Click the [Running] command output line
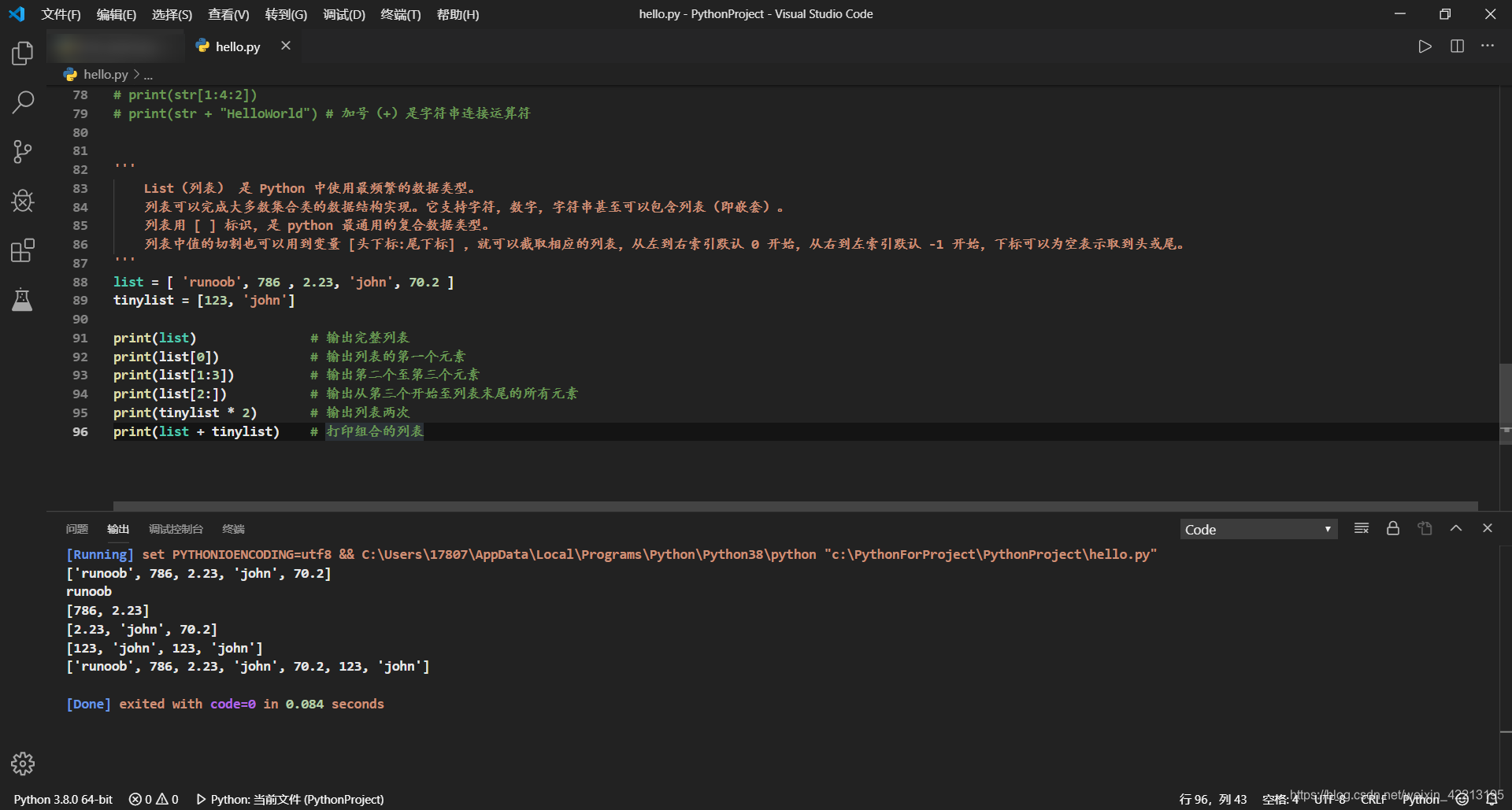The height and width of the screenshot is (810, 1512). click(611, 554)
